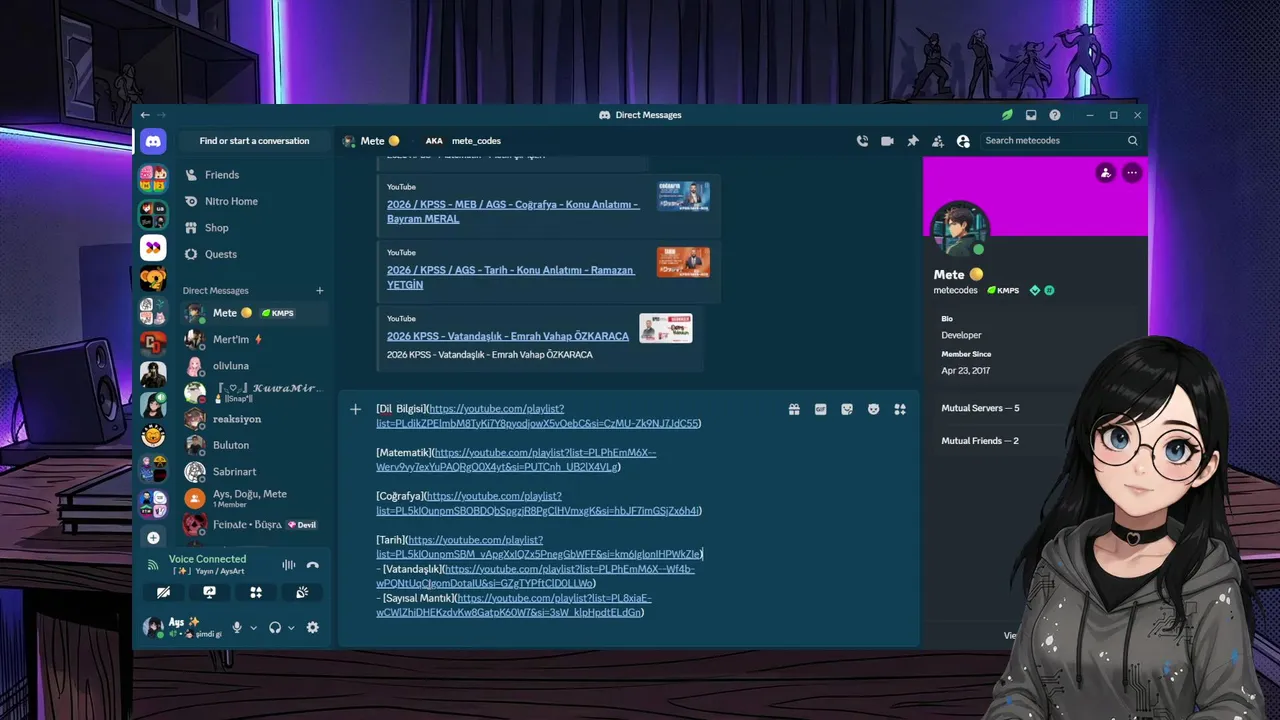Open the GIF picker
Viewport: 1280px width, 720px height.
tap(821, 409)
